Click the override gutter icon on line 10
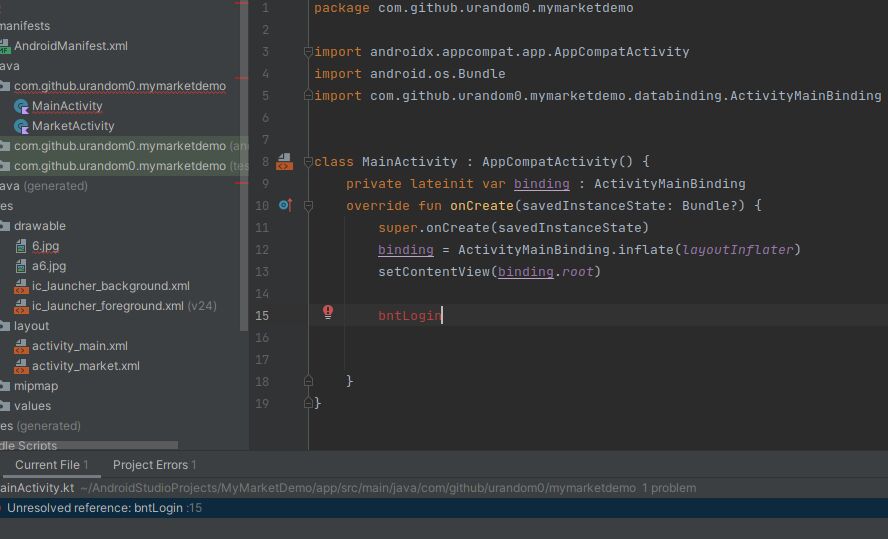Screen dimensions: 888x539 [285, 205]
